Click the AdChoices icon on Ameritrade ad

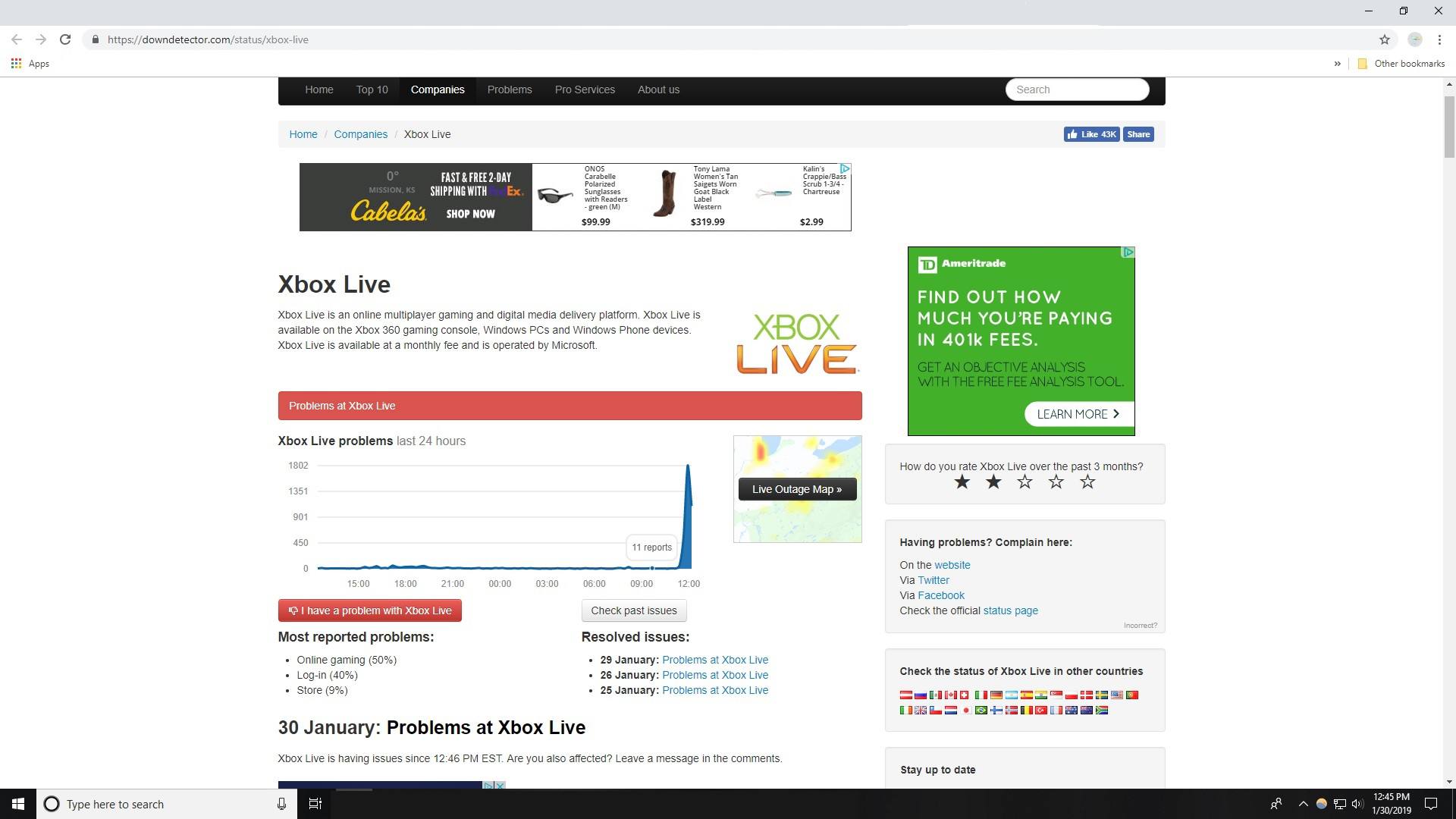[1128, 252]
